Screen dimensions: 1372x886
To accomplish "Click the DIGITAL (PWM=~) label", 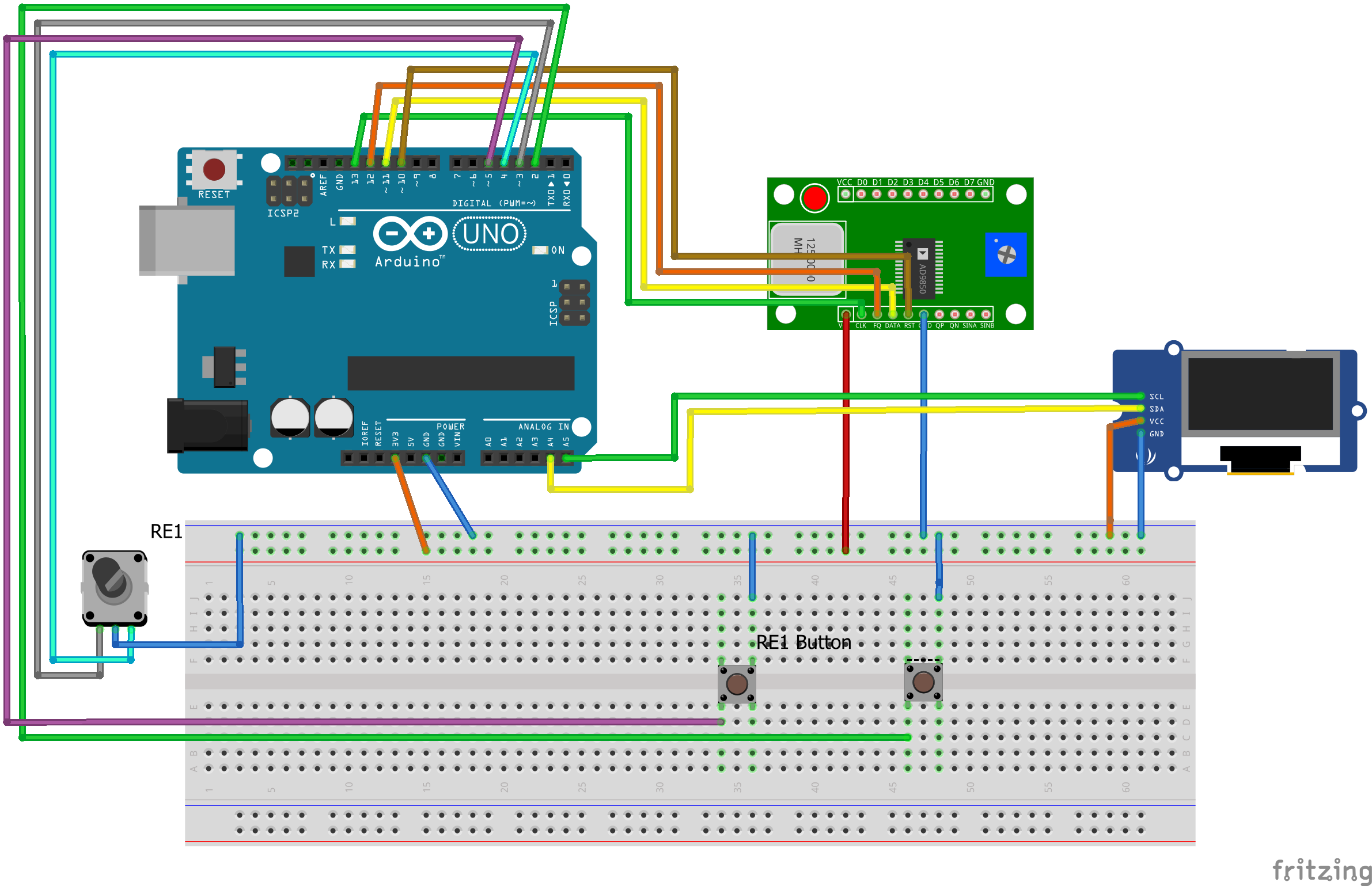I will pyautogui.click(x=494, y=203).
